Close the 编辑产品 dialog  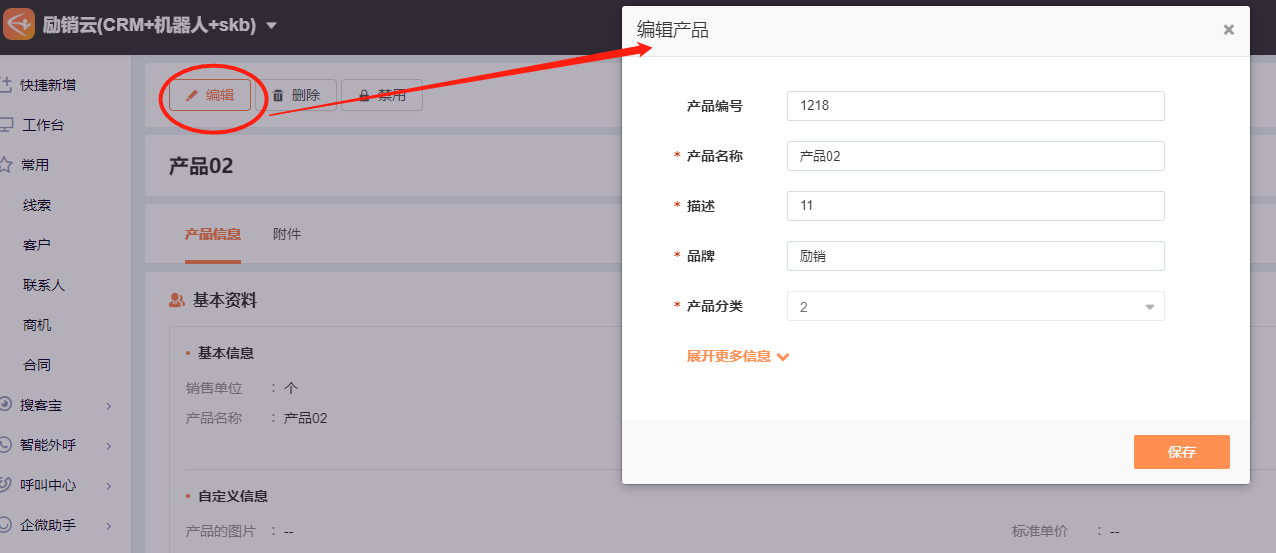[x=1229, y=30]
